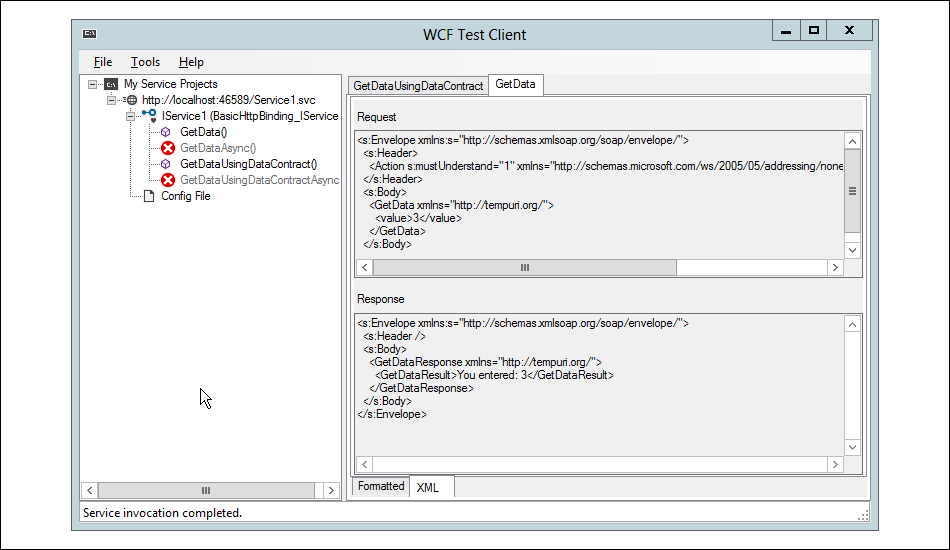This screenshot has height=550, width=950.
Task: Collapse the My Service Projects tree node
Action: pos(92,84)
